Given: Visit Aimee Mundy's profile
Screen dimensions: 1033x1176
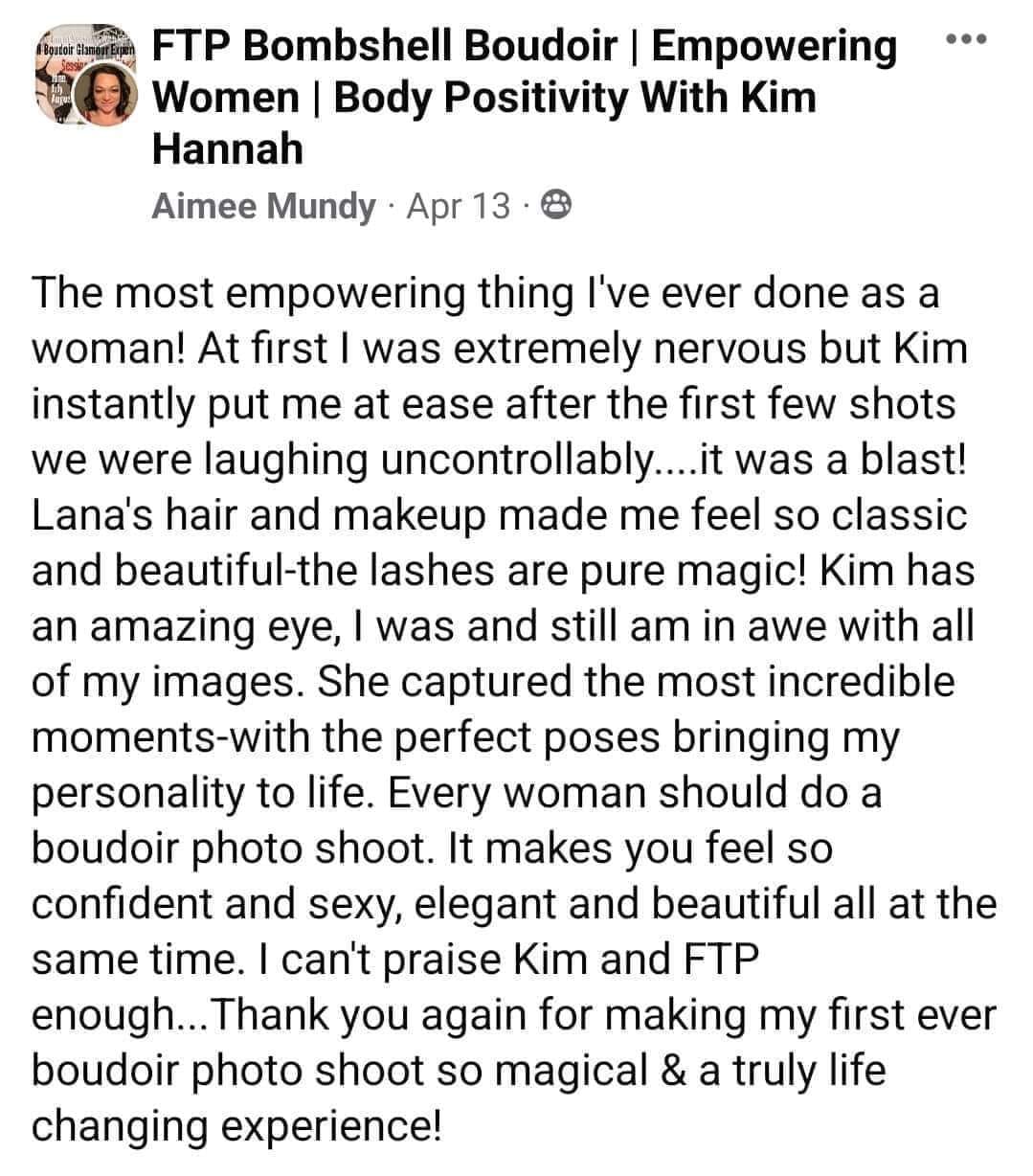Looking at the screenshot, I should pos(263,205).
